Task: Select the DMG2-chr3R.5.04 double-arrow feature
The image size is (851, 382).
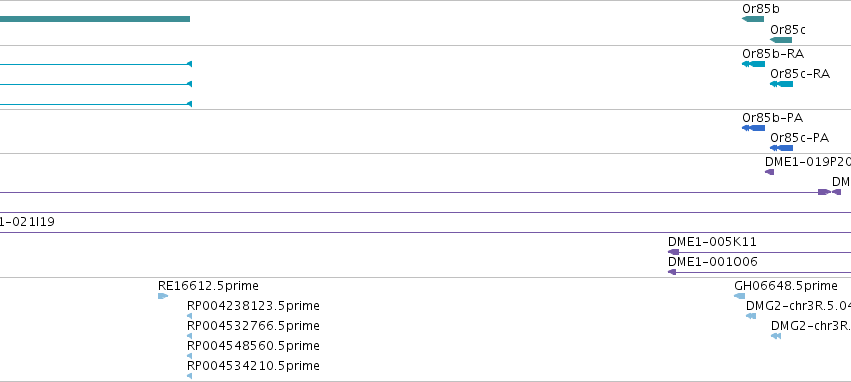Action: [x=751, y=316]
